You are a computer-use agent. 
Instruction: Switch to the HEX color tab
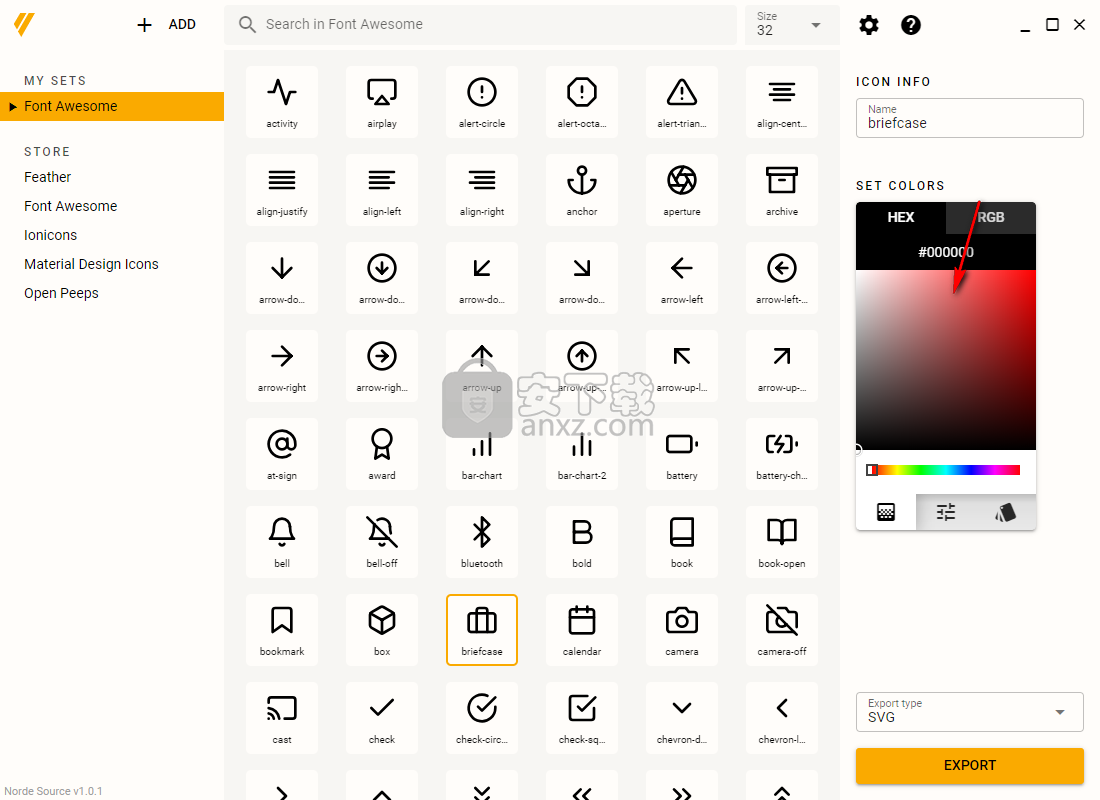click(x=901, y=218)
